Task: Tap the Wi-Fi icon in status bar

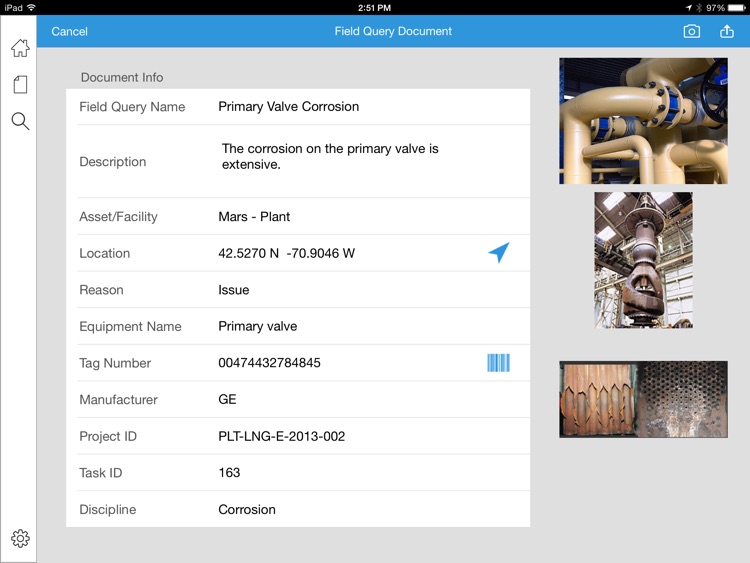Action: coord(32,8)
